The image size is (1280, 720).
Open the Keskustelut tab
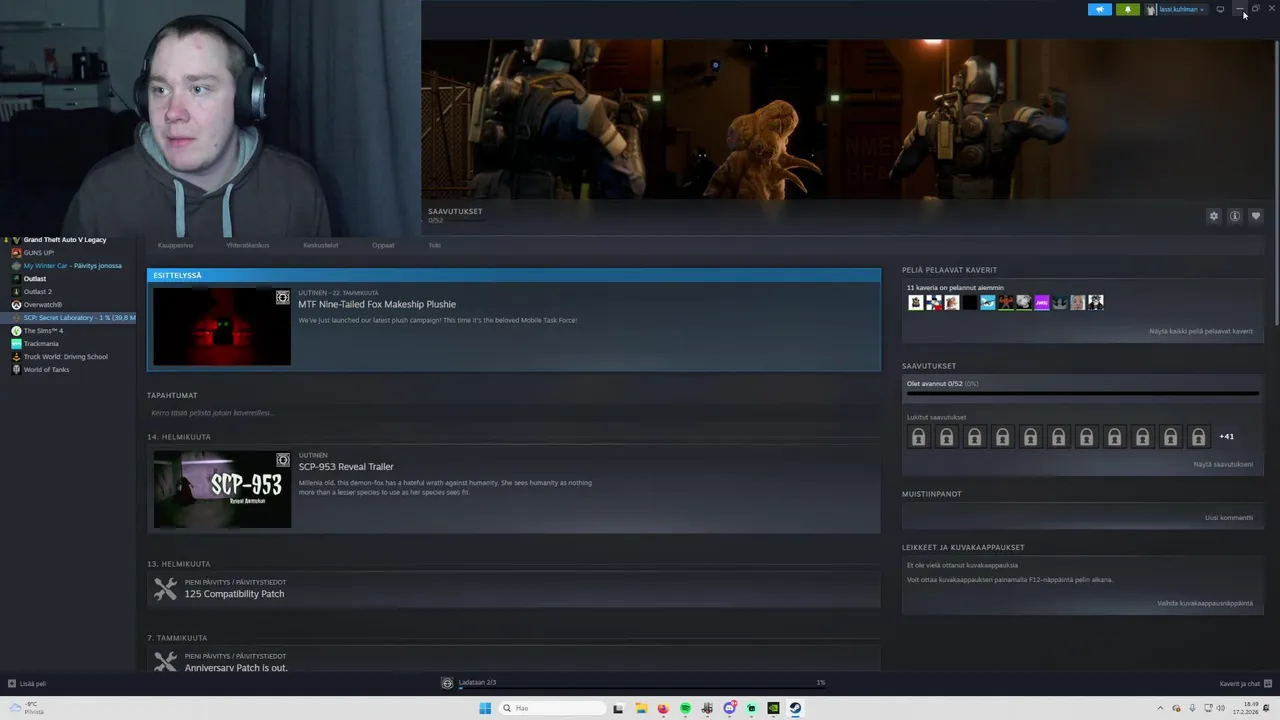pos(321,245)
